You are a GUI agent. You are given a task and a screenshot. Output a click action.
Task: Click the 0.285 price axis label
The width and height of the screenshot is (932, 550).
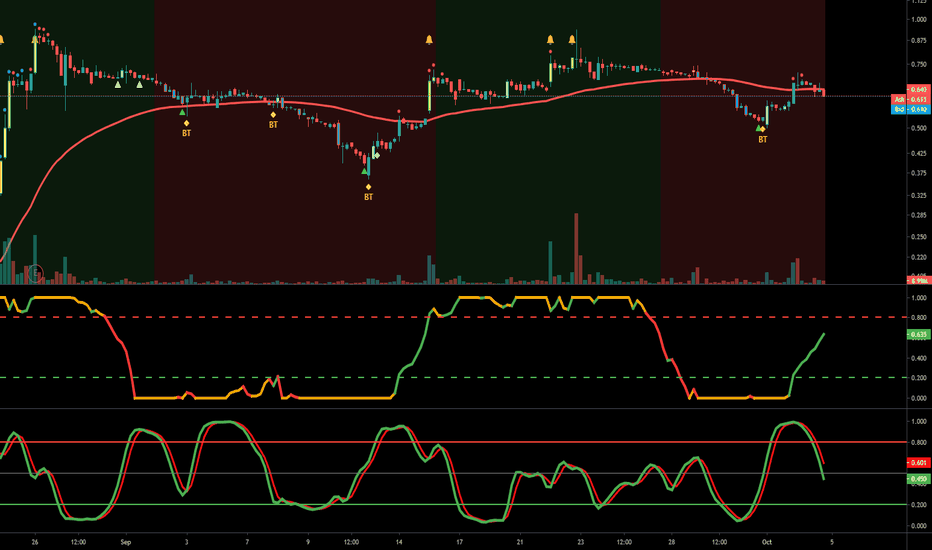[x=919, y=215]
